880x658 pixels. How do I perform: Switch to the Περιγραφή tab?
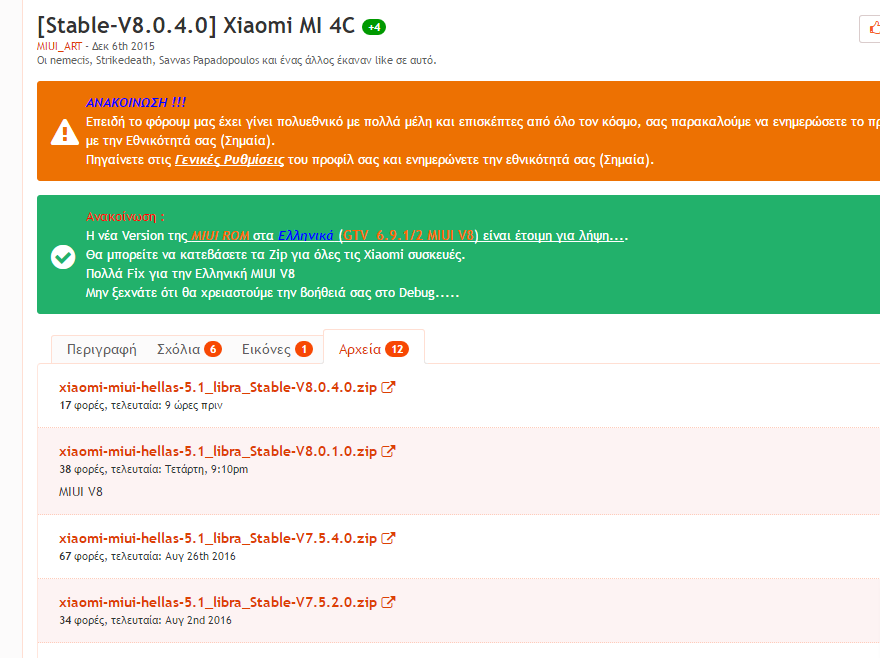(x=102, y=349)
